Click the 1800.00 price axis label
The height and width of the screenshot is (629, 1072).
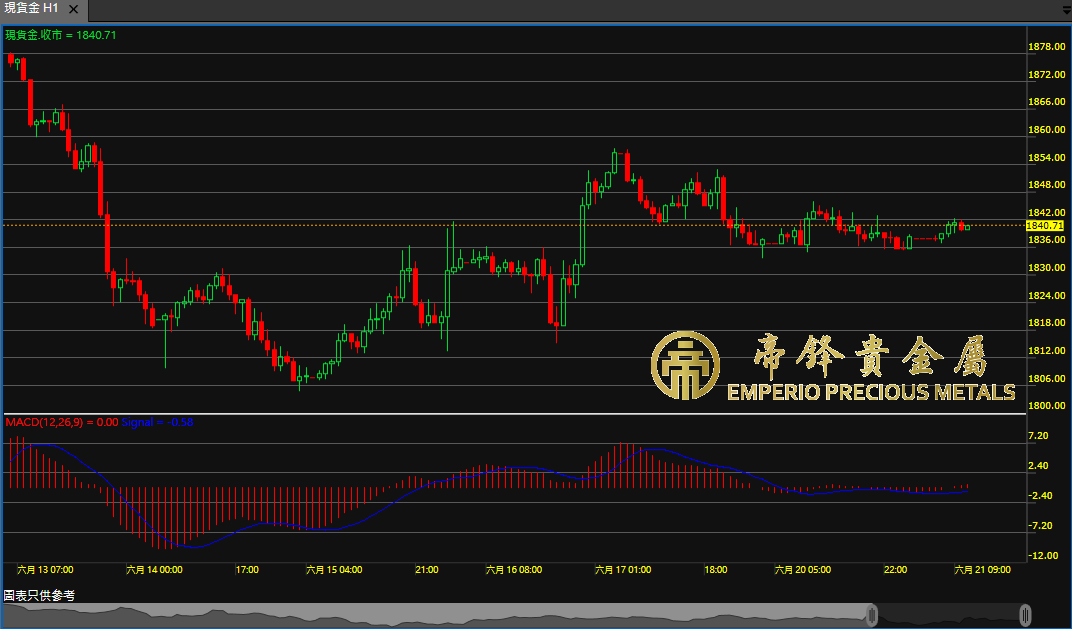pos(1045,406)
